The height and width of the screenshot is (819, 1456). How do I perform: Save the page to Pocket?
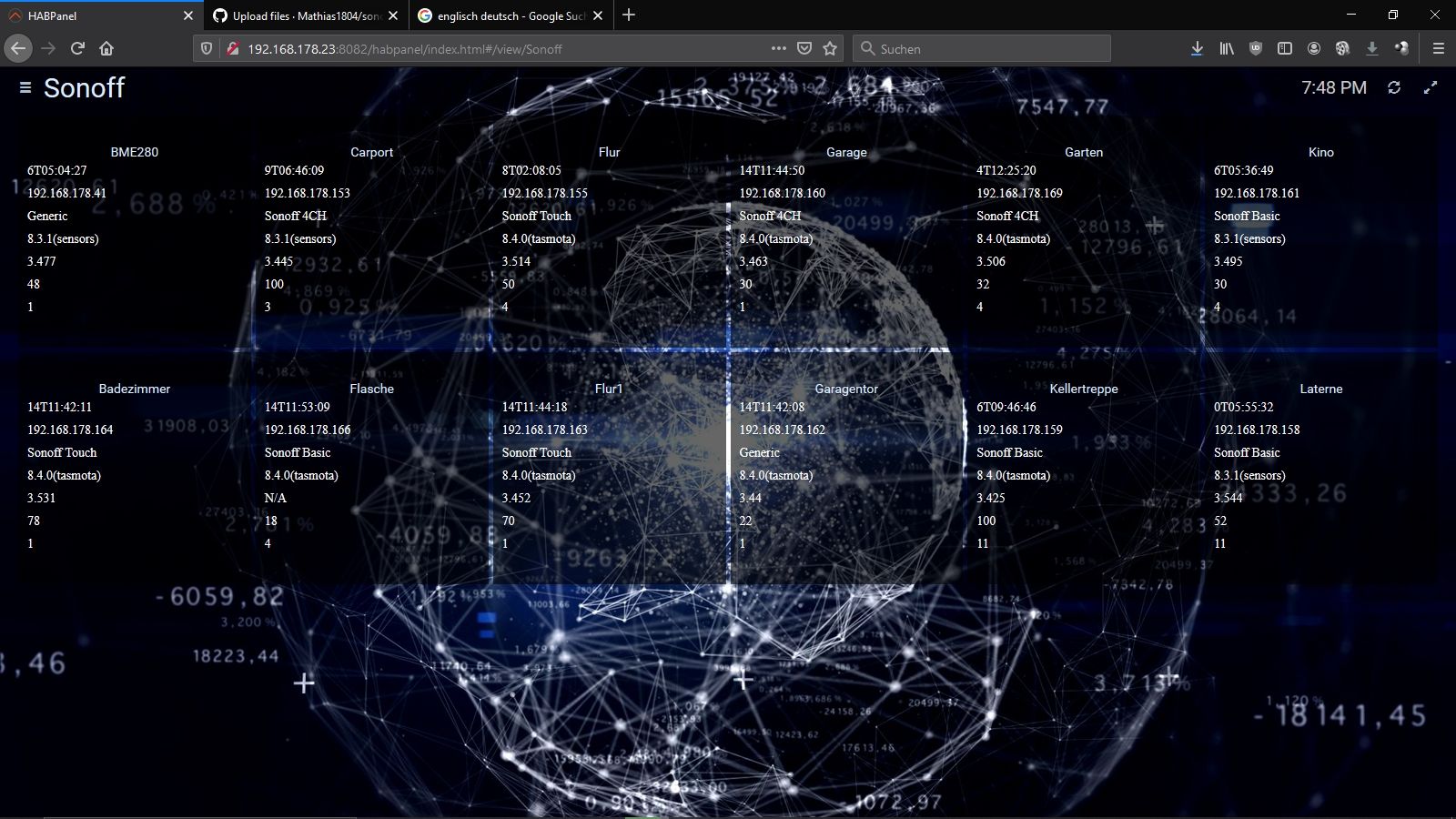[804, 48]
